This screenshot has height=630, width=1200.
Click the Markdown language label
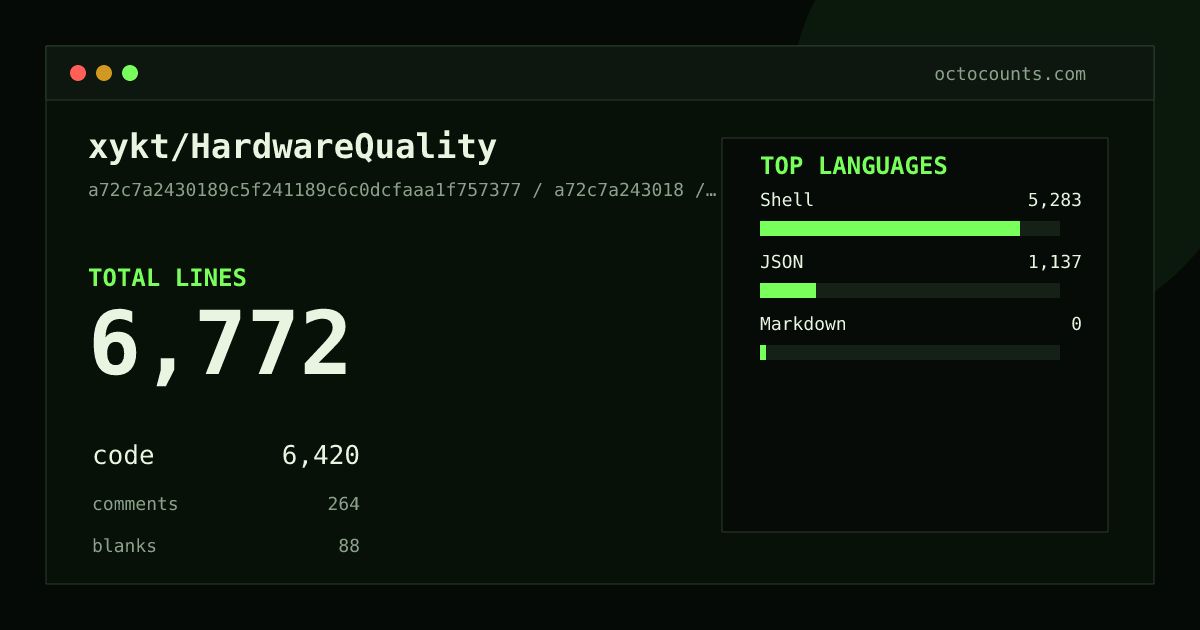(x=803, y=324)
